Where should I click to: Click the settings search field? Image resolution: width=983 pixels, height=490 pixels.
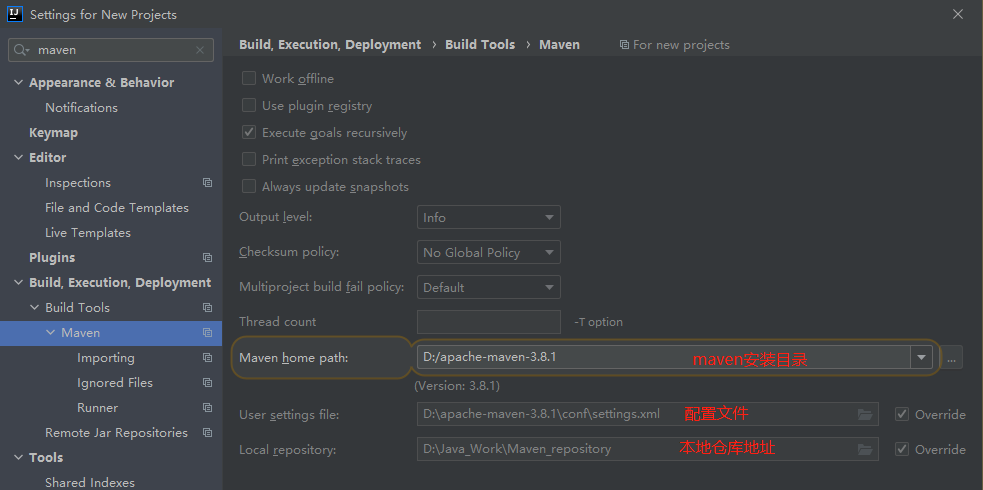pos(111,50)
